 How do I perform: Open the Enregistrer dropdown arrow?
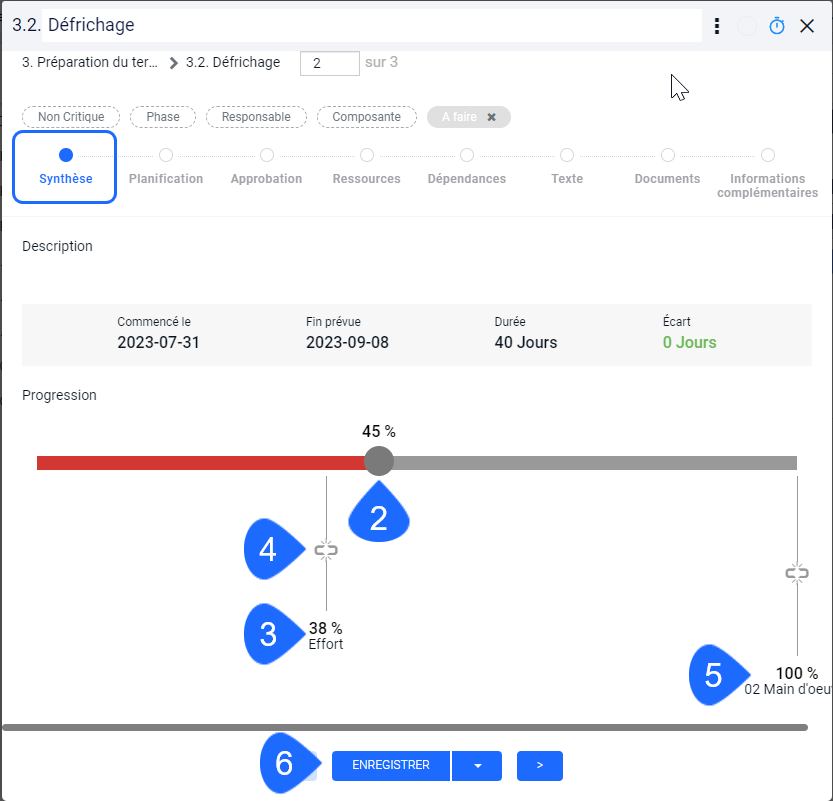(x=477, y=765)
